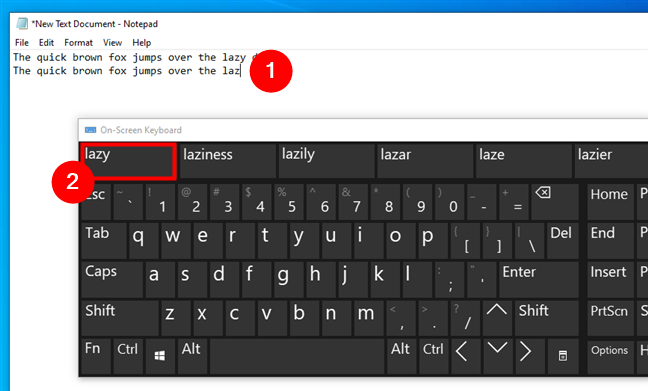Image resolution: width=648 pixels, height=391 pixels.
Task: Toggle the Fn key
Action: 96,356
